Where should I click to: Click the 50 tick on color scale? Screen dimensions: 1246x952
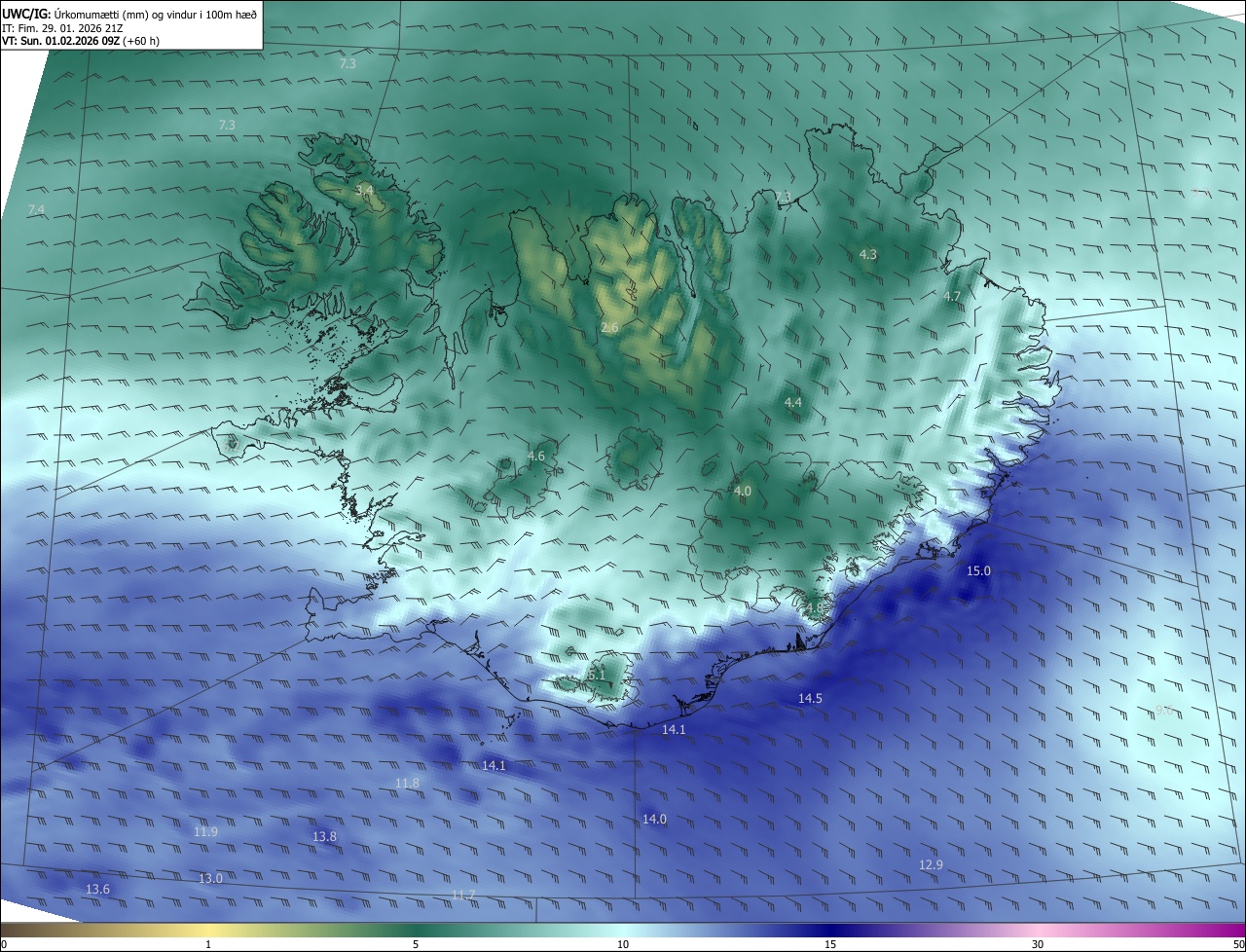[x=1238, y=944]
